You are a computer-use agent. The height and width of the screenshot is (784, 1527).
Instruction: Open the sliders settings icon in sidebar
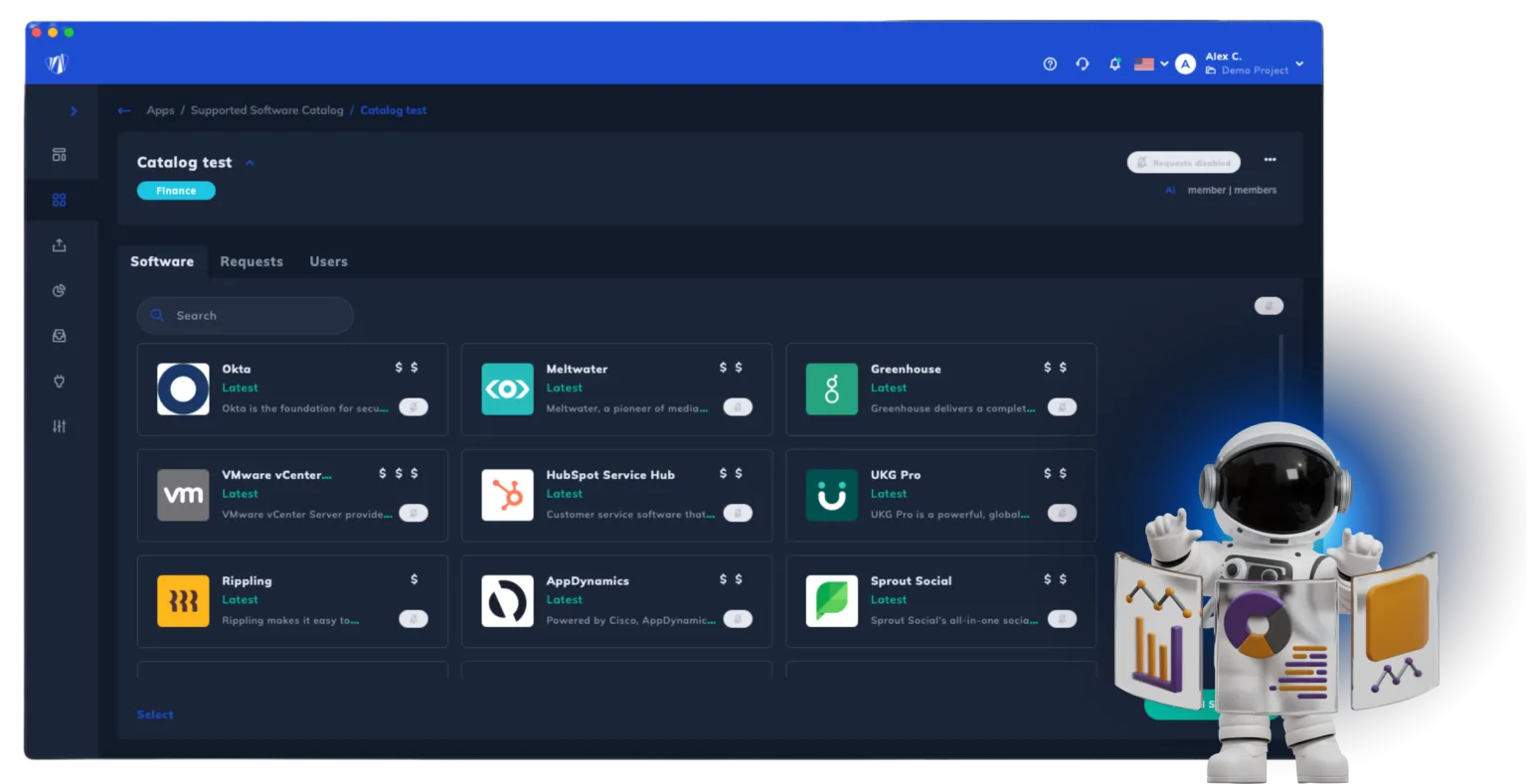tap(60, 426)
